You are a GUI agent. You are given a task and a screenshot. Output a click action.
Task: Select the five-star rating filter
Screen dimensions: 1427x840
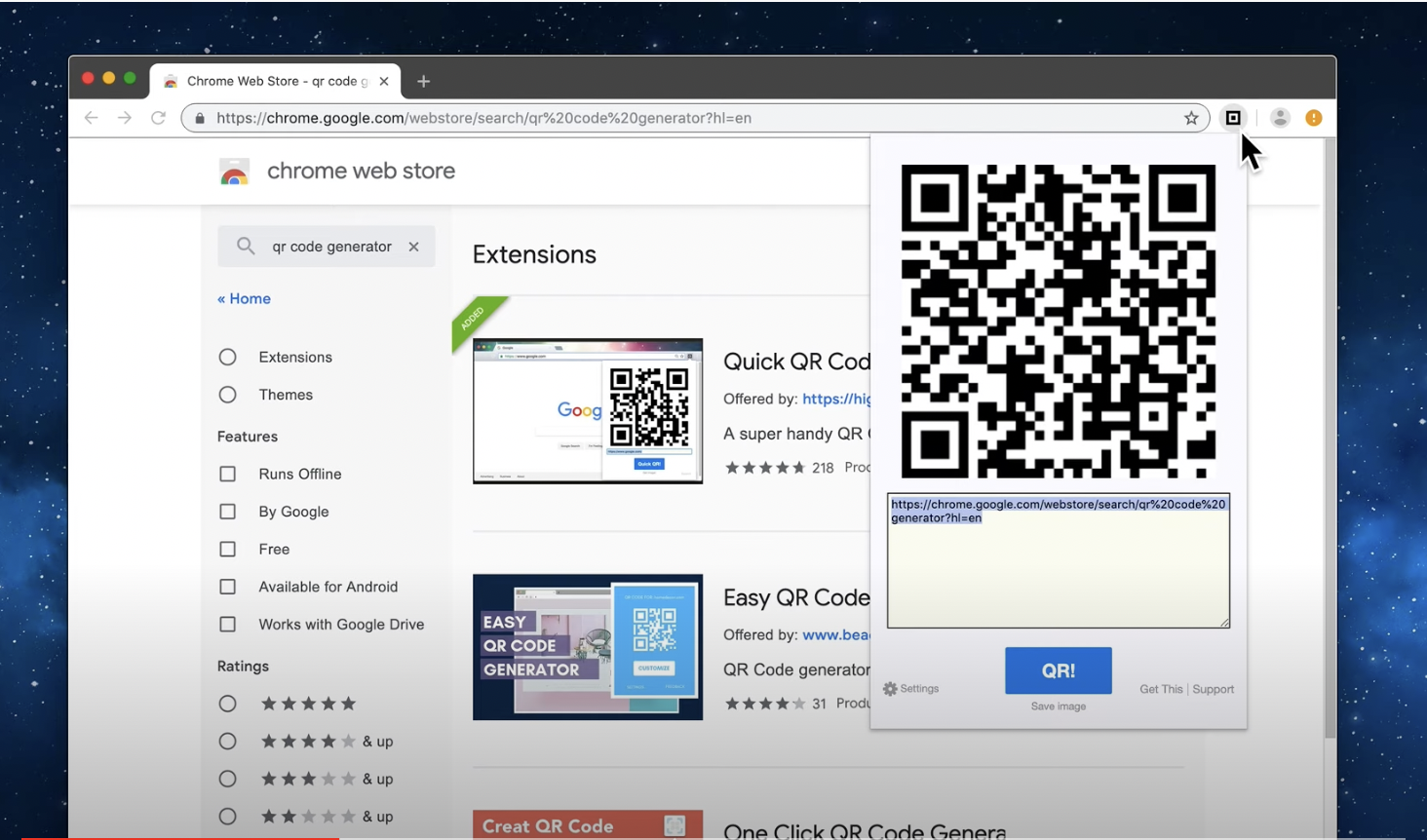point(227,704)
